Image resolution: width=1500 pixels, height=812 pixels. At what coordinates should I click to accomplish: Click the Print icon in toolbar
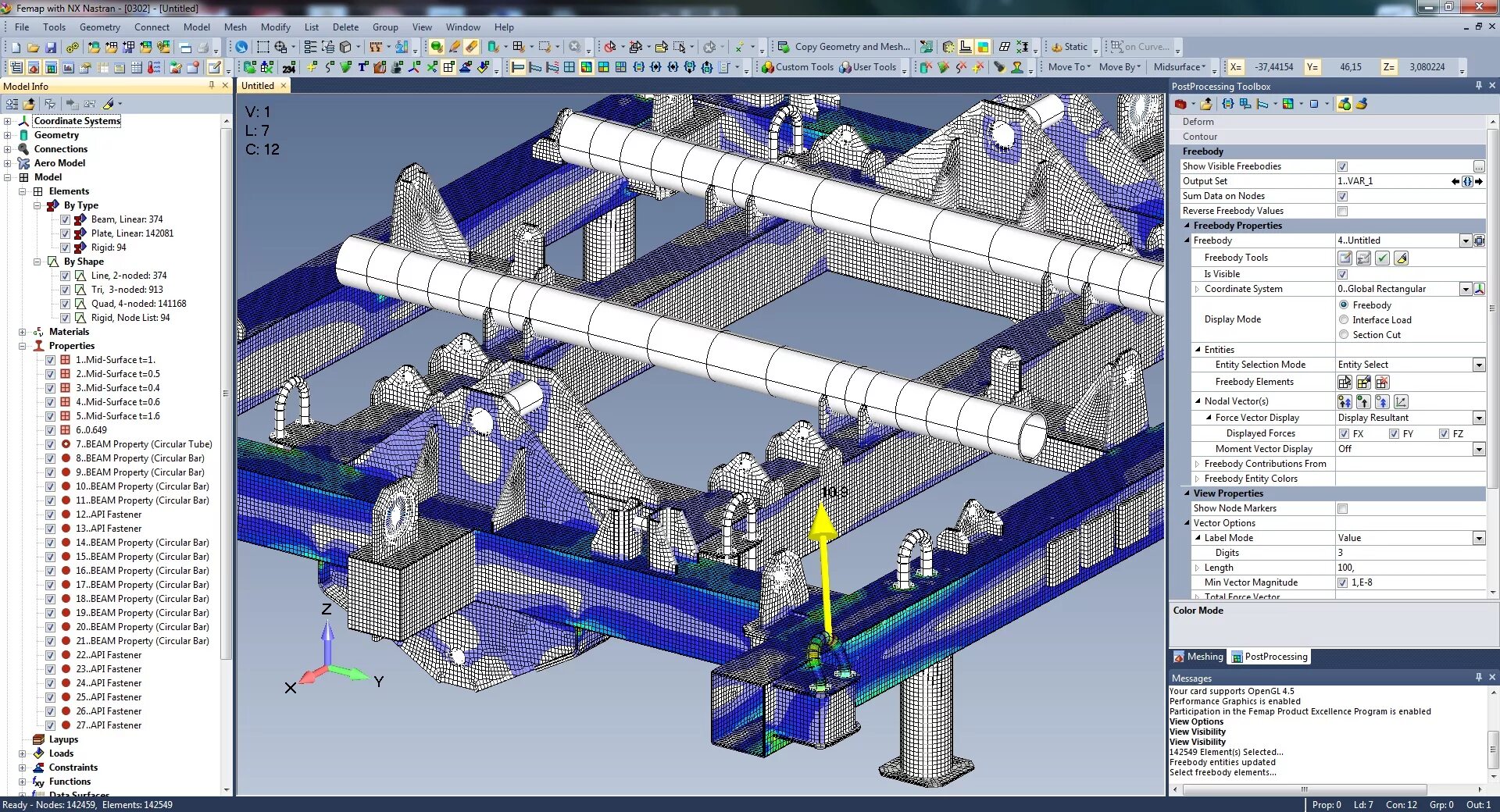203,47
